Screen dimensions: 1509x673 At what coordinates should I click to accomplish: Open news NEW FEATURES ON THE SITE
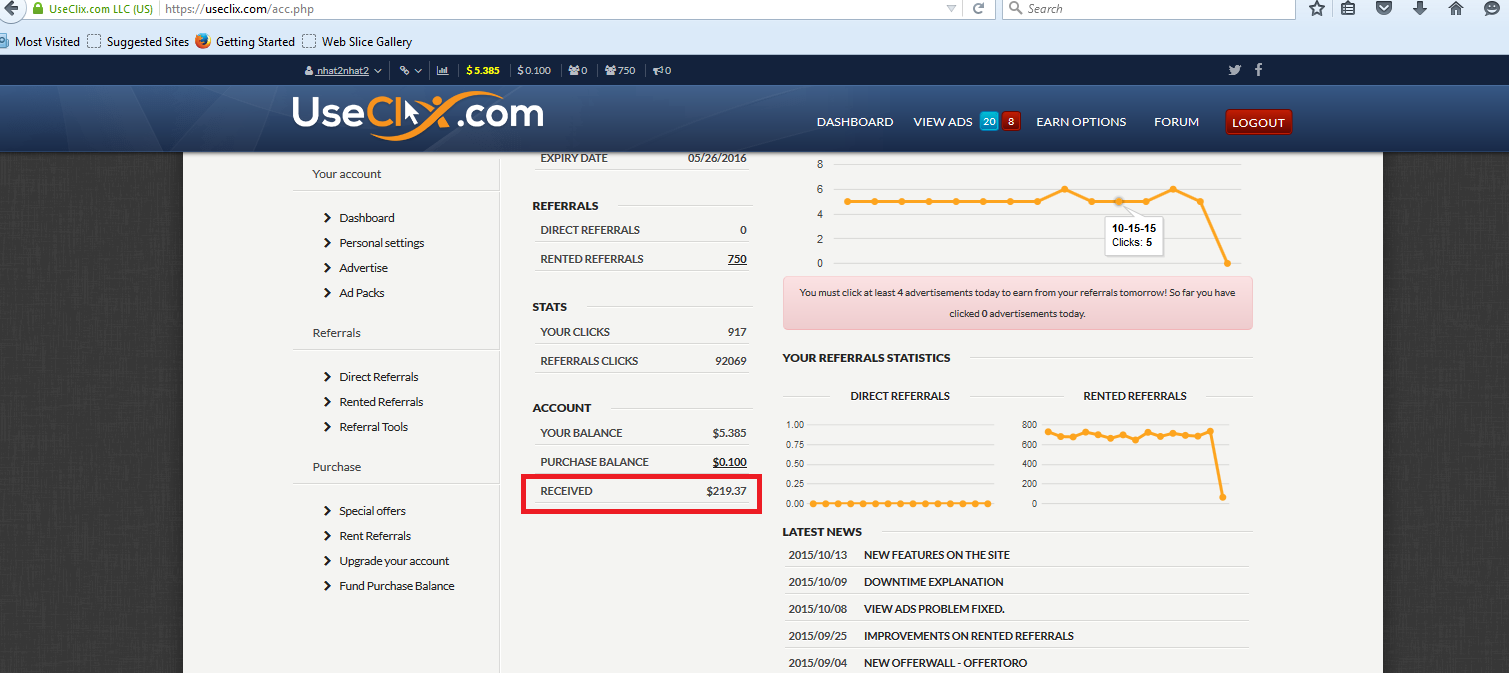936,555
